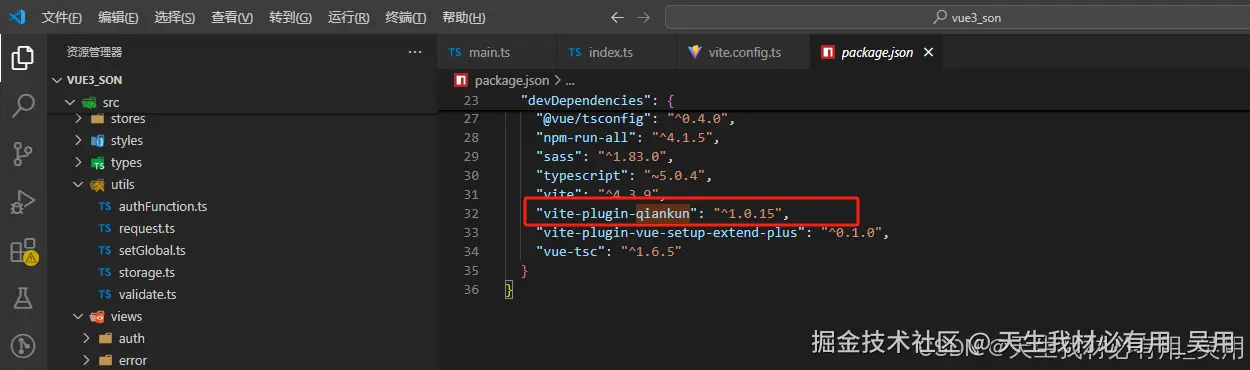Viewport: 1250px width, 370px height.
Task: Open the Git graph icon in activity bar
Action: pos(22,345)
